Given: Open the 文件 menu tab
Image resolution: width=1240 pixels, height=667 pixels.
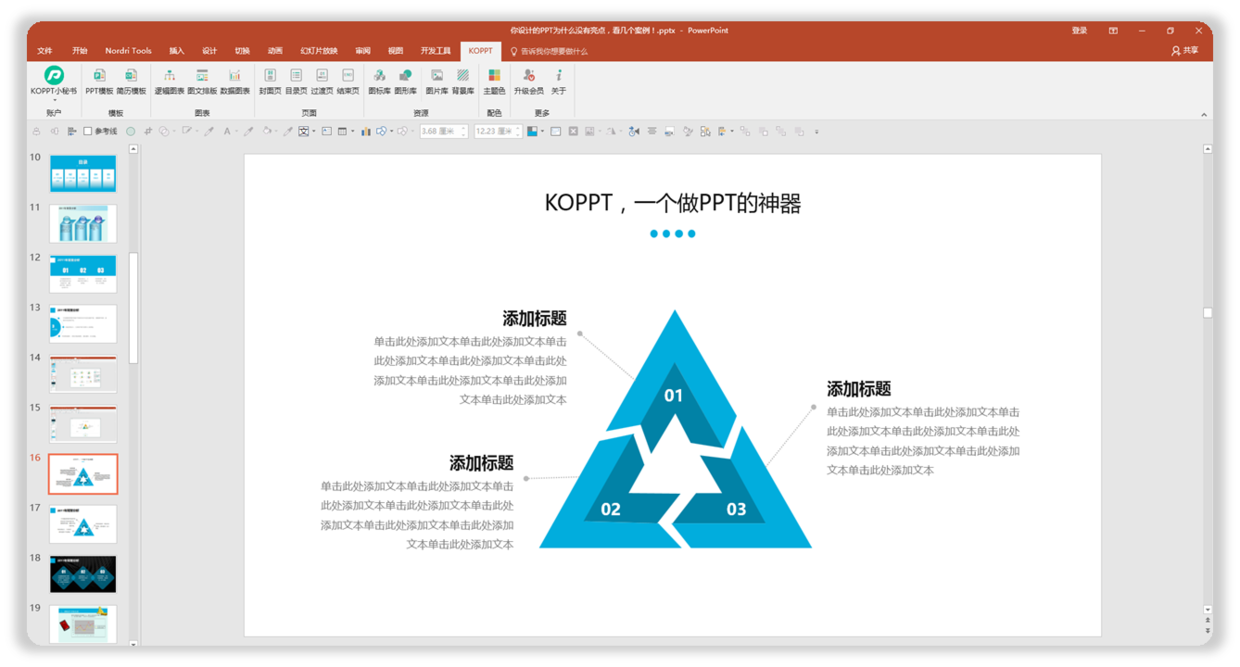Looking at the screenshot, I should pyautogui.click(x=45, y=51).
